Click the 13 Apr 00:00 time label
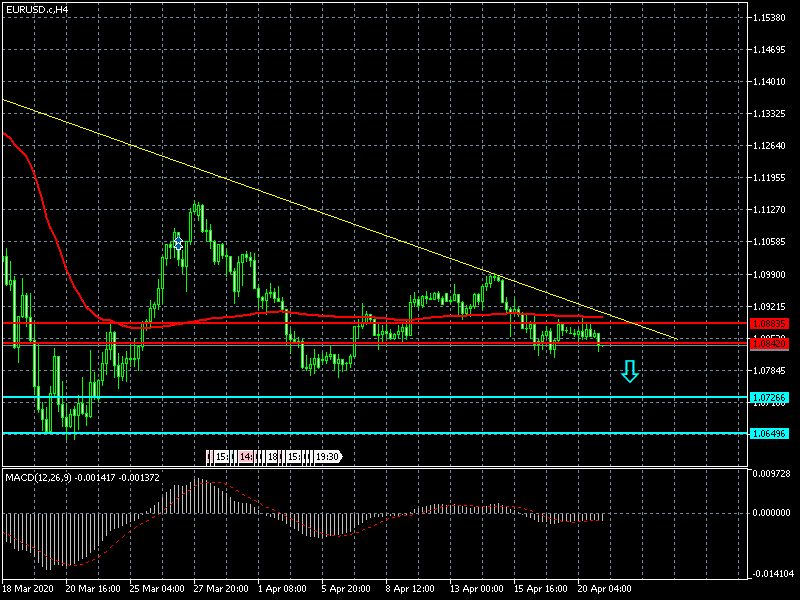The image size is (800, 600). 475,589
